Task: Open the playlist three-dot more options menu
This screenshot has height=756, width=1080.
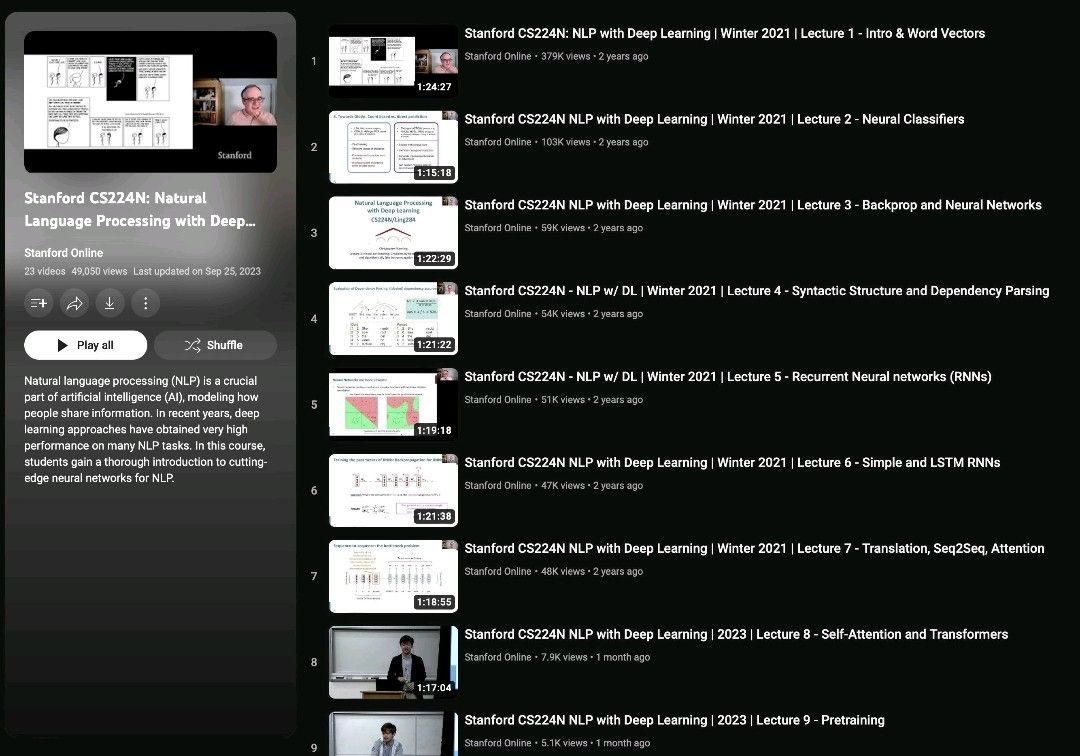Action: pyautogui.click(x=145, y=303)
